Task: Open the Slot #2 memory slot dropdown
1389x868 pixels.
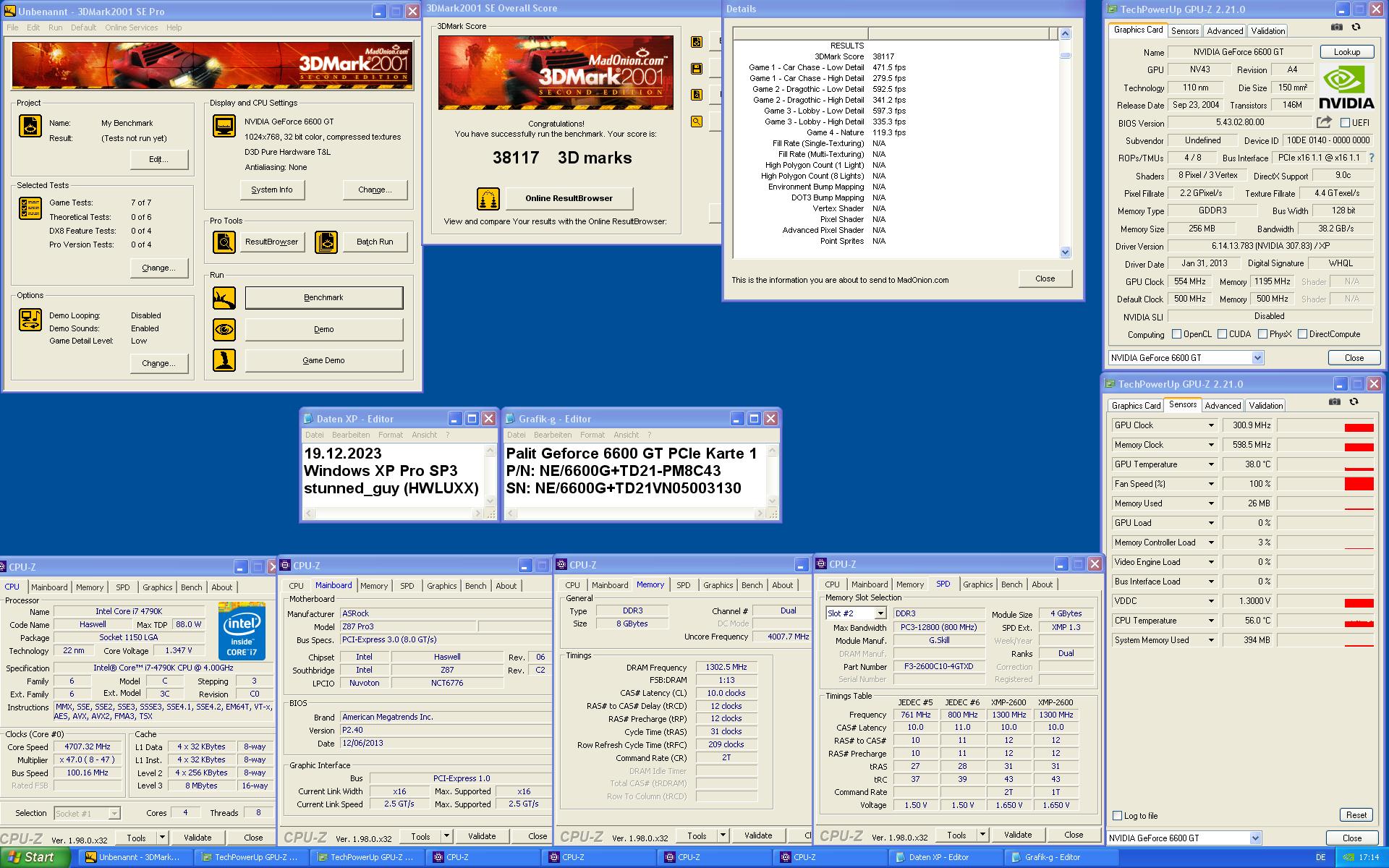Action: [x=880, y=613]
